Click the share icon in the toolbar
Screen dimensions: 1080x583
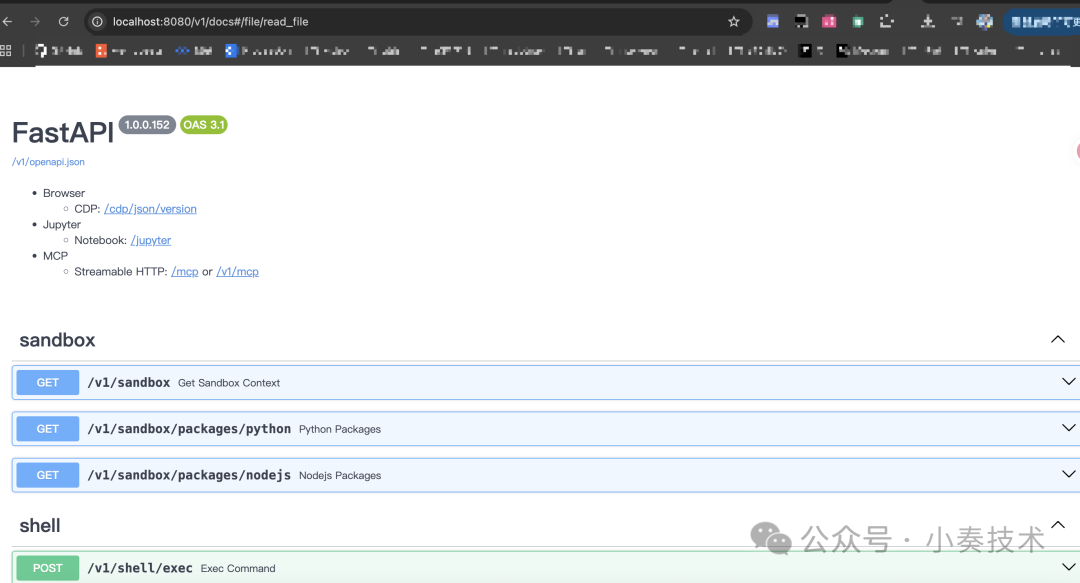pos(956,21)
